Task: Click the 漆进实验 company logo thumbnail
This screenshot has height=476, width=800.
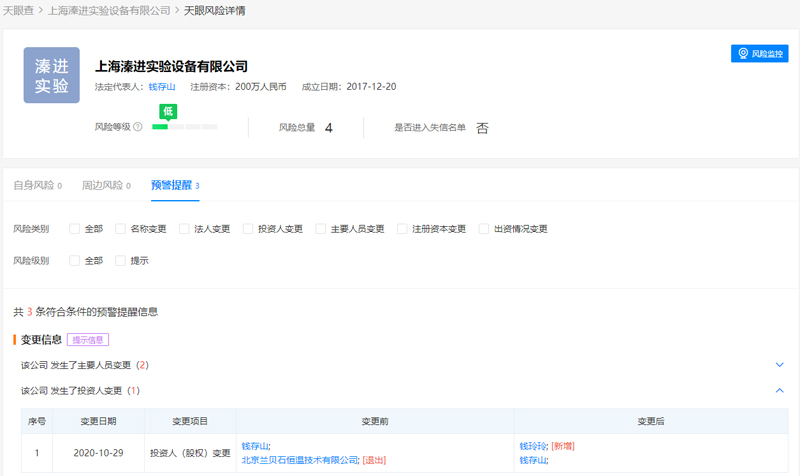Action: [52, 75]
